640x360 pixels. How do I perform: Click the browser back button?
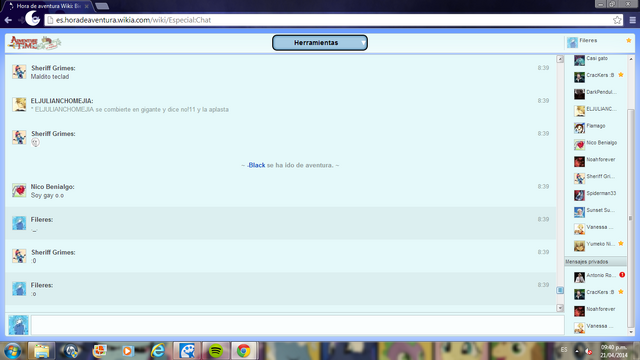8,20
